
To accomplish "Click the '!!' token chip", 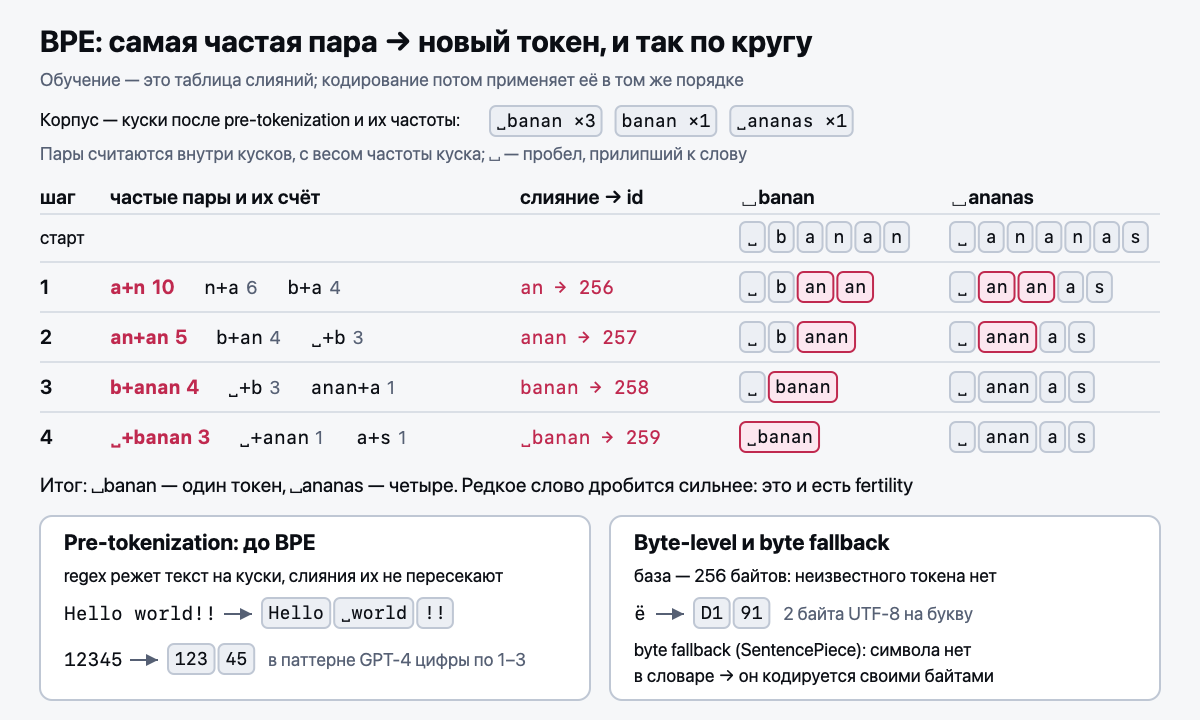I will (435, 613).
